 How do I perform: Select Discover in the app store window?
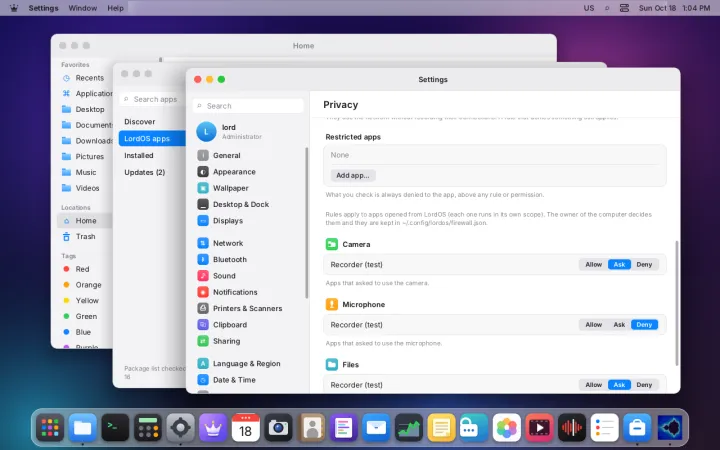click(x=152, y=122)
